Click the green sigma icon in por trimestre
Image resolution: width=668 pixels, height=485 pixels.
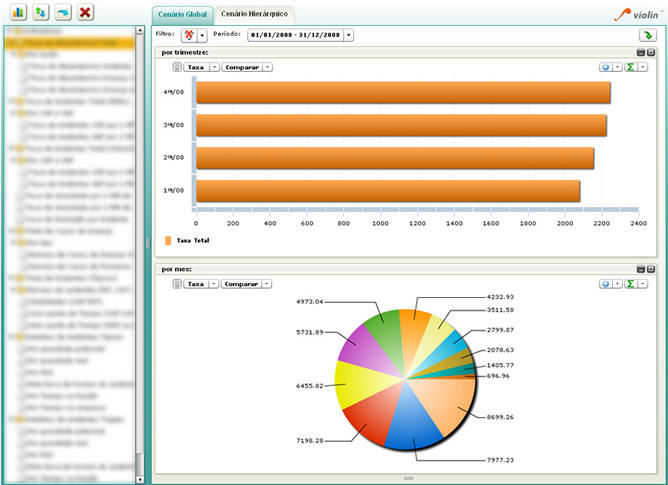click(x=631, y=67)
